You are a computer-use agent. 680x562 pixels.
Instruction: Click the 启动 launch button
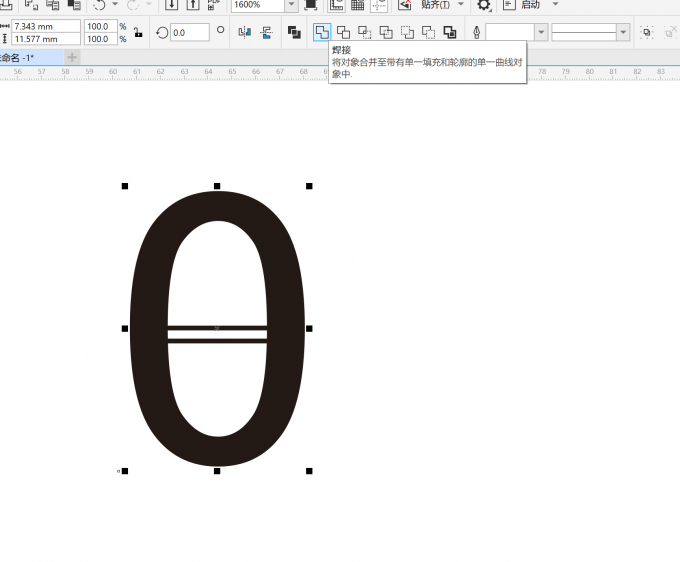[530, 5]
